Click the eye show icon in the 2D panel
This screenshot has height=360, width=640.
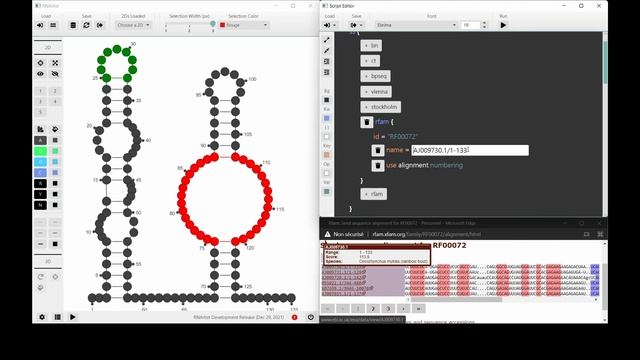[x=40, y=74]
